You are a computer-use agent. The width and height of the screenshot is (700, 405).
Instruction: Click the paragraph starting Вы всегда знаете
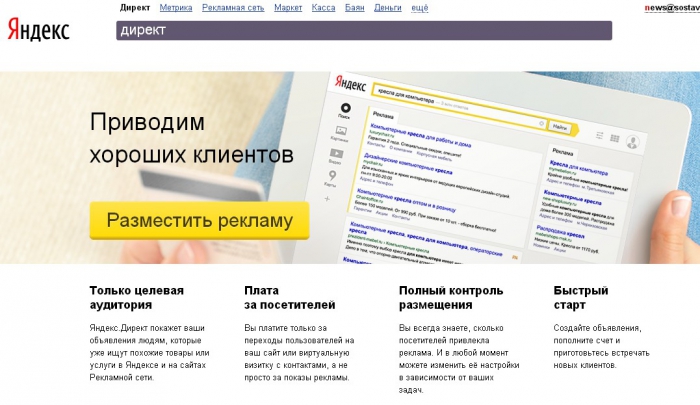click(x=459, y=359)
